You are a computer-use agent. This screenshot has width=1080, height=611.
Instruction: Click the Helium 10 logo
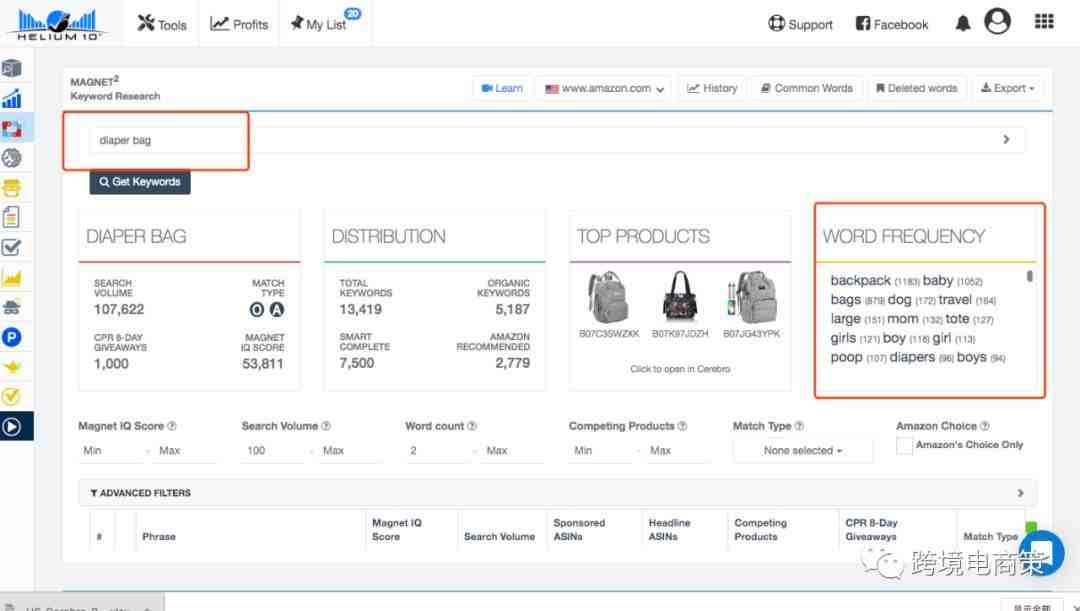tap(58, 23)
